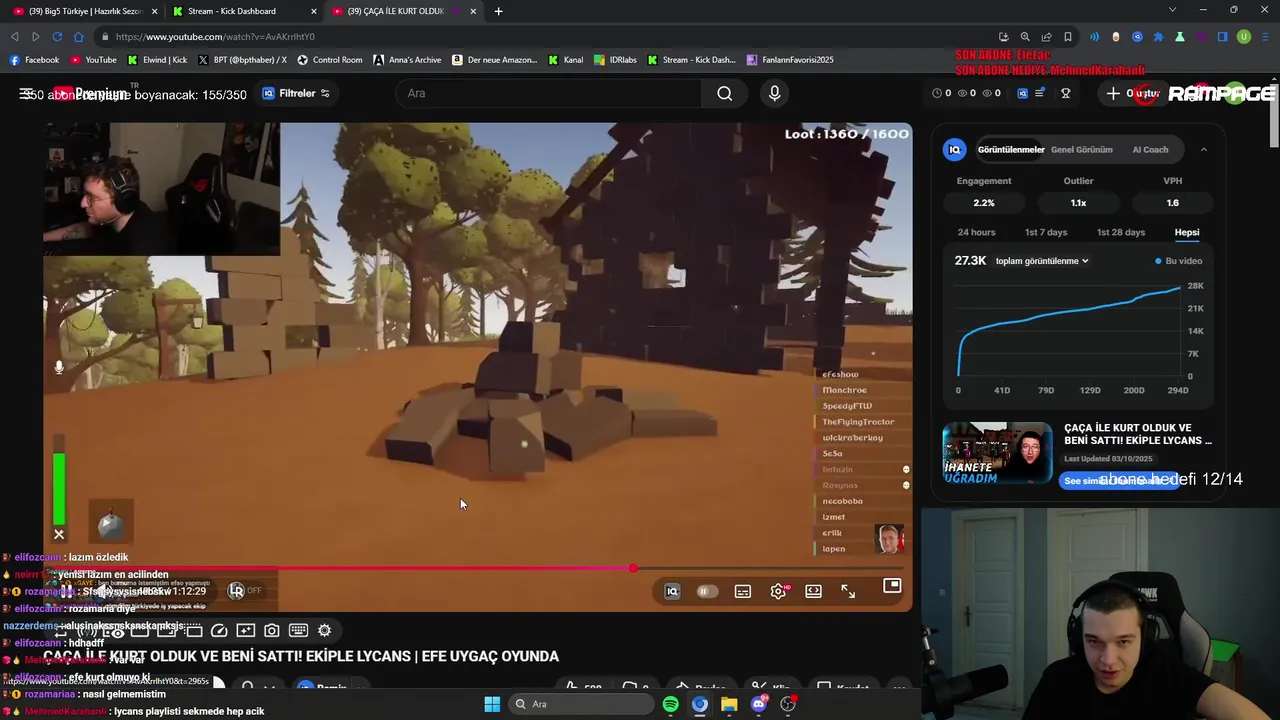Start voice search with the microphone icon
This screenshot has height=720, width=1280.
[774, 93]
